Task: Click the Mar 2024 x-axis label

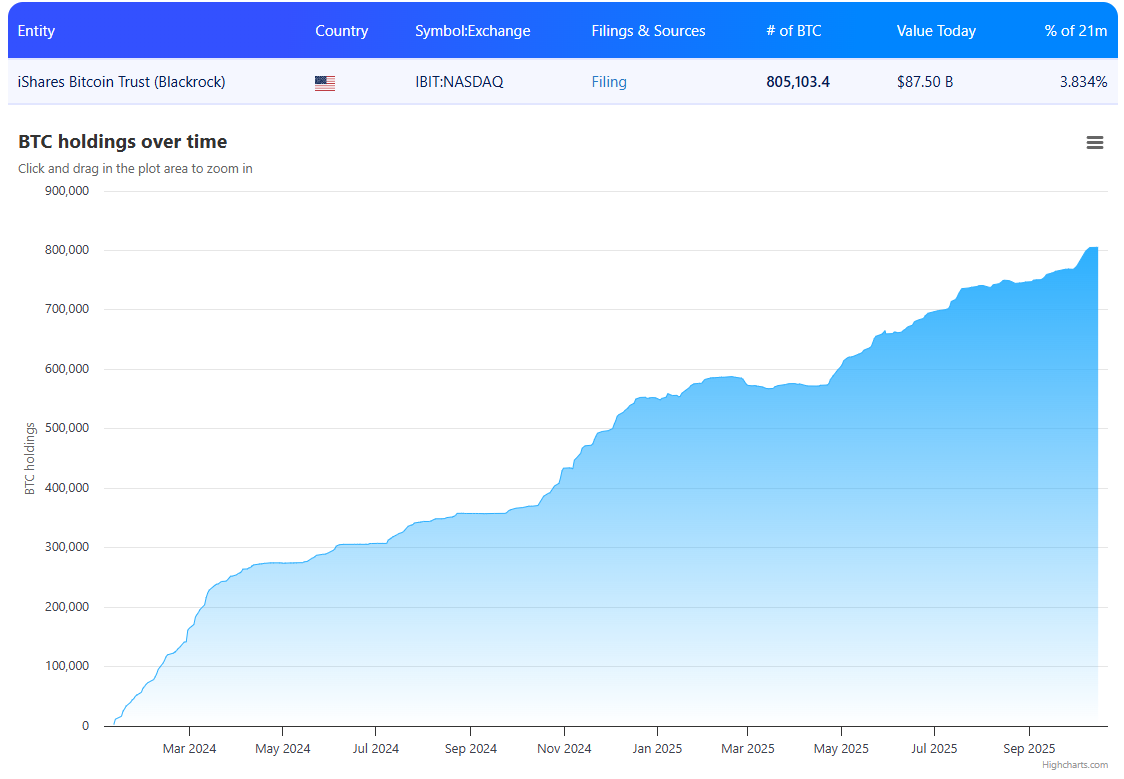Action: [189, 748]
